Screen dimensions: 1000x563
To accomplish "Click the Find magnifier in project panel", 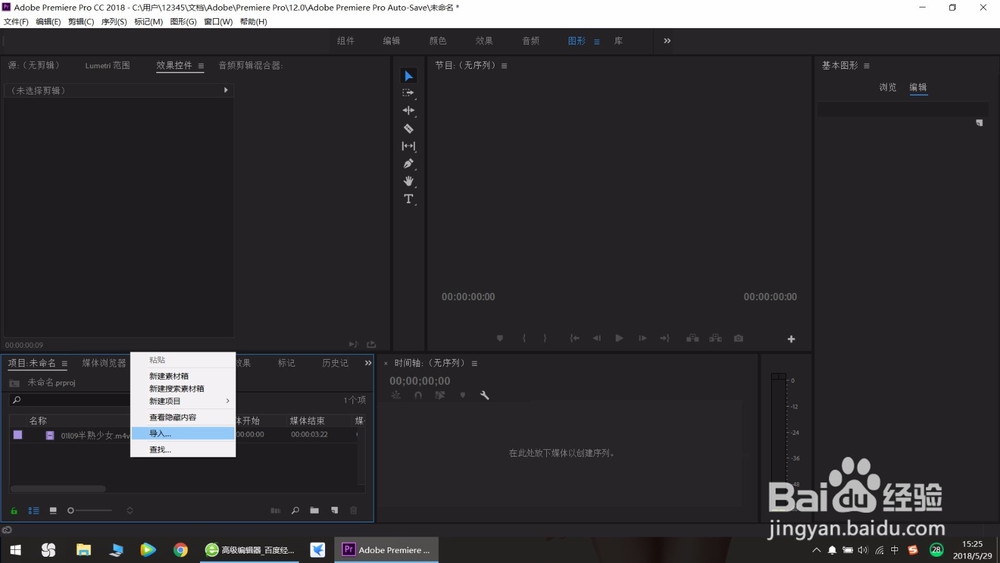I will [295, 511].
